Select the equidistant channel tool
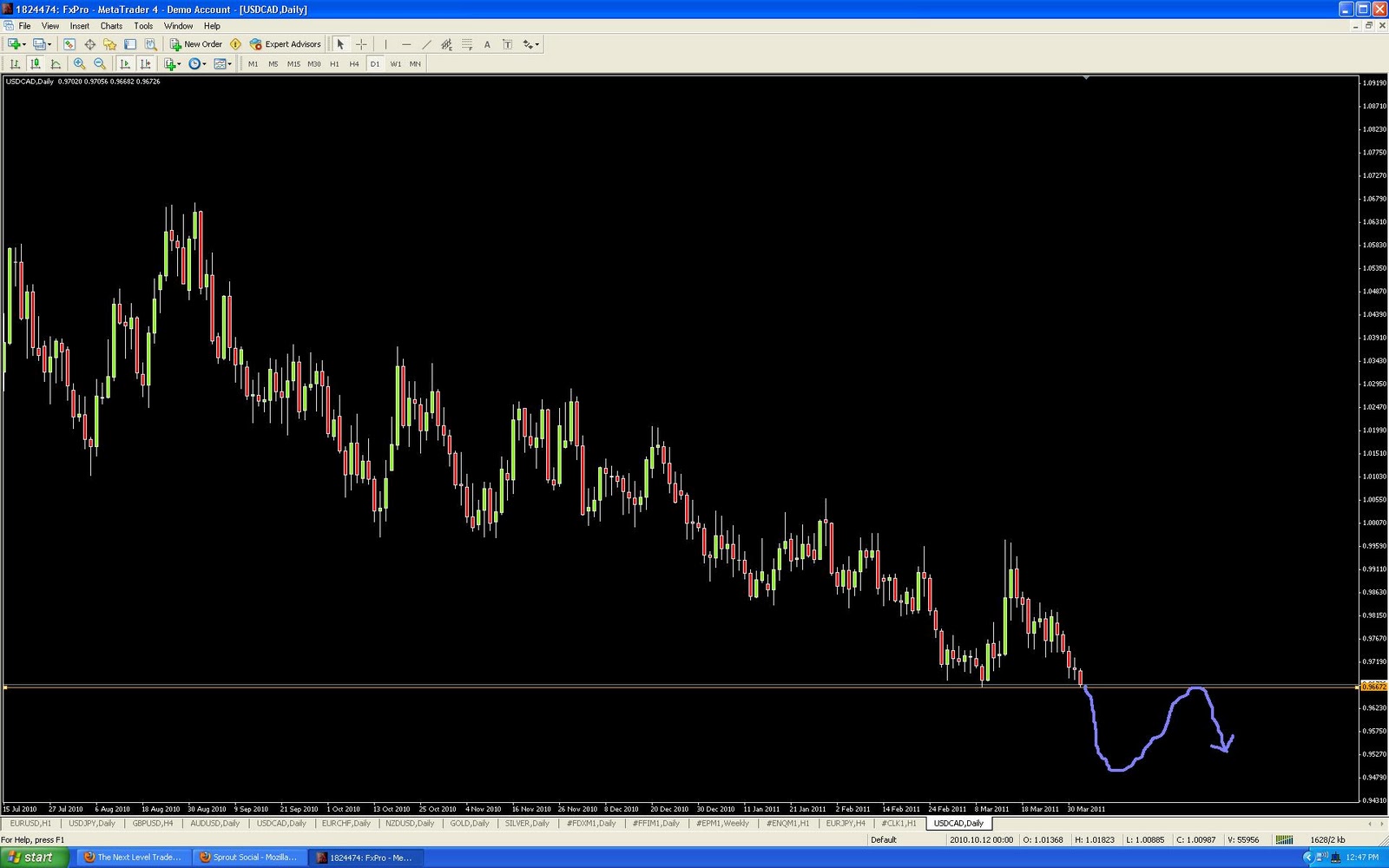The image size is (1389, 868). (x=446, y=44)
